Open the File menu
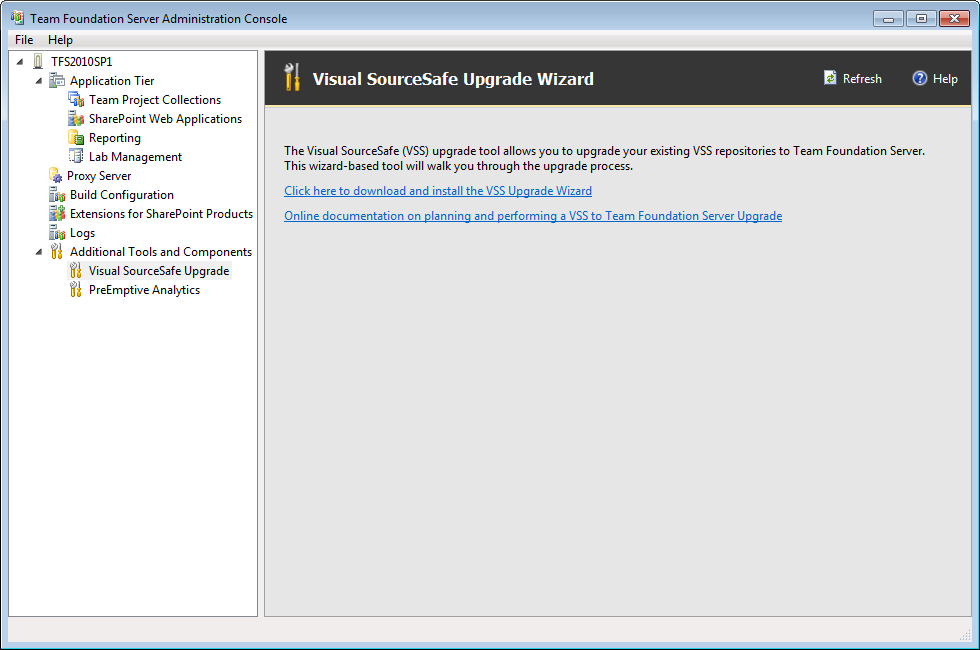This screenshot has width=980, height=650. (x=23, y=39)
